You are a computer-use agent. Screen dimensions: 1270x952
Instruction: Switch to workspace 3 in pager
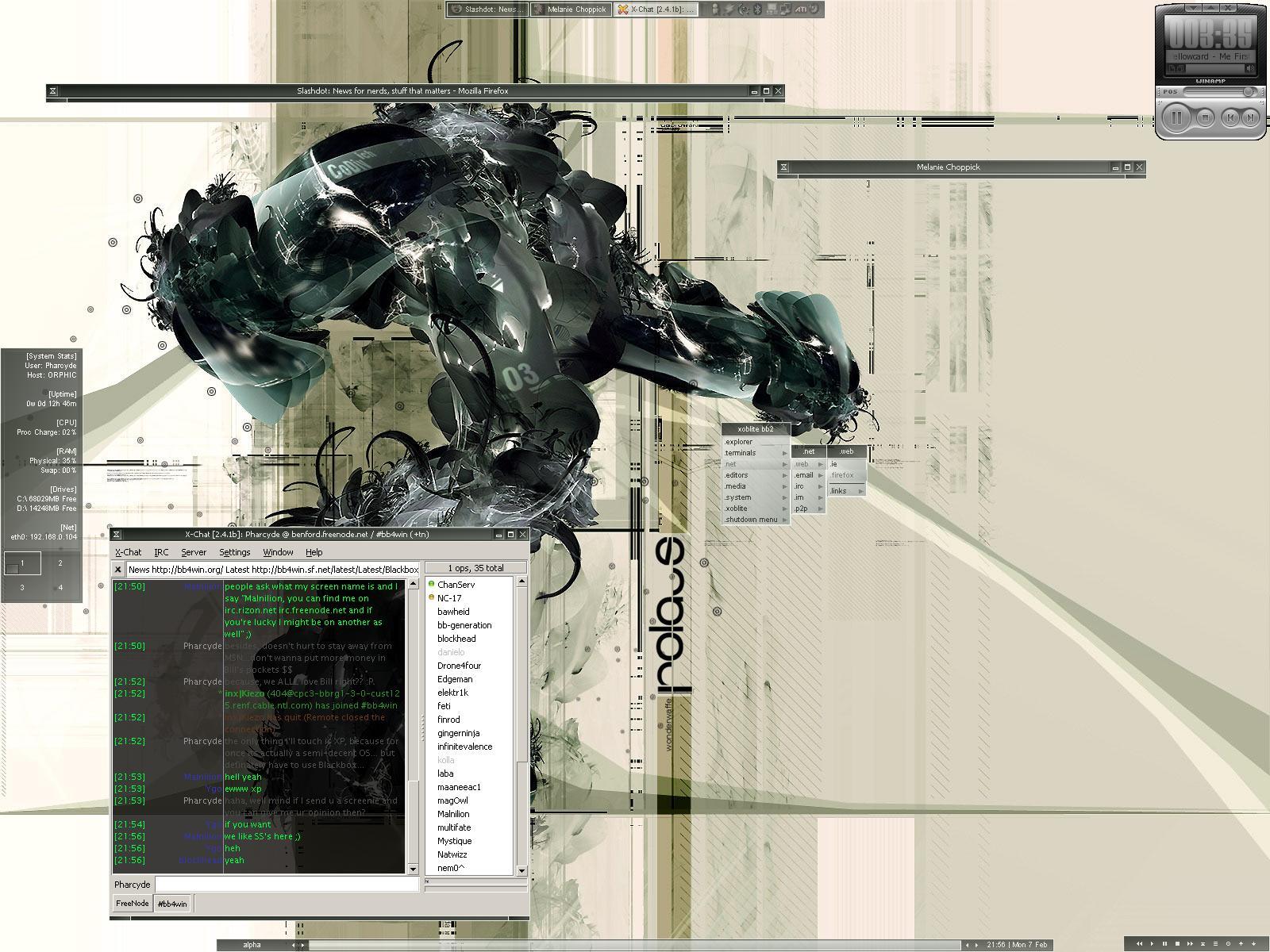point(22,588)
